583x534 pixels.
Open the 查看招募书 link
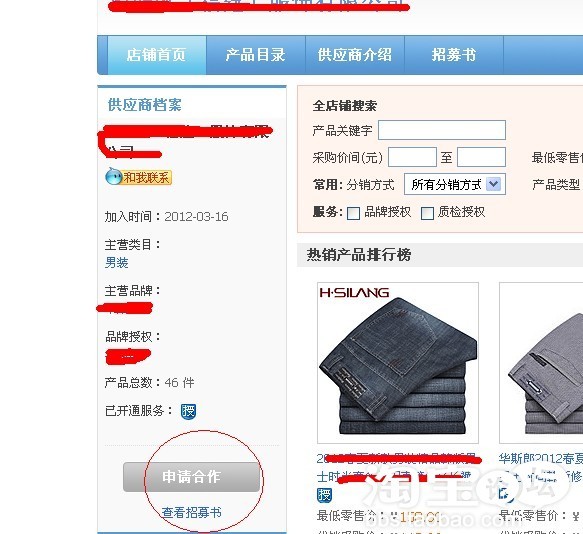click(x=191, y=513)
